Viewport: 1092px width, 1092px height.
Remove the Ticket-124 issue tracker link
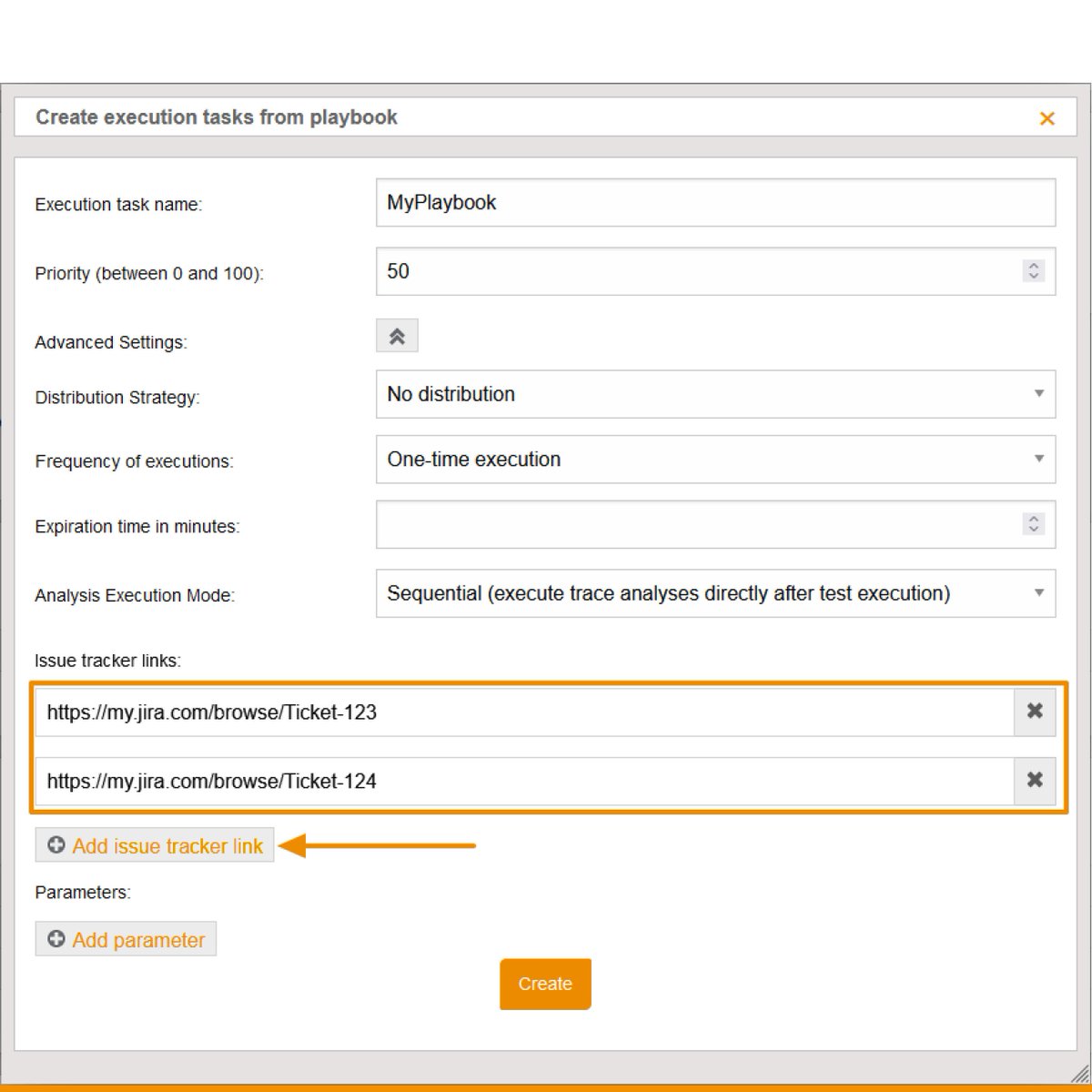tap(1035, 781)
